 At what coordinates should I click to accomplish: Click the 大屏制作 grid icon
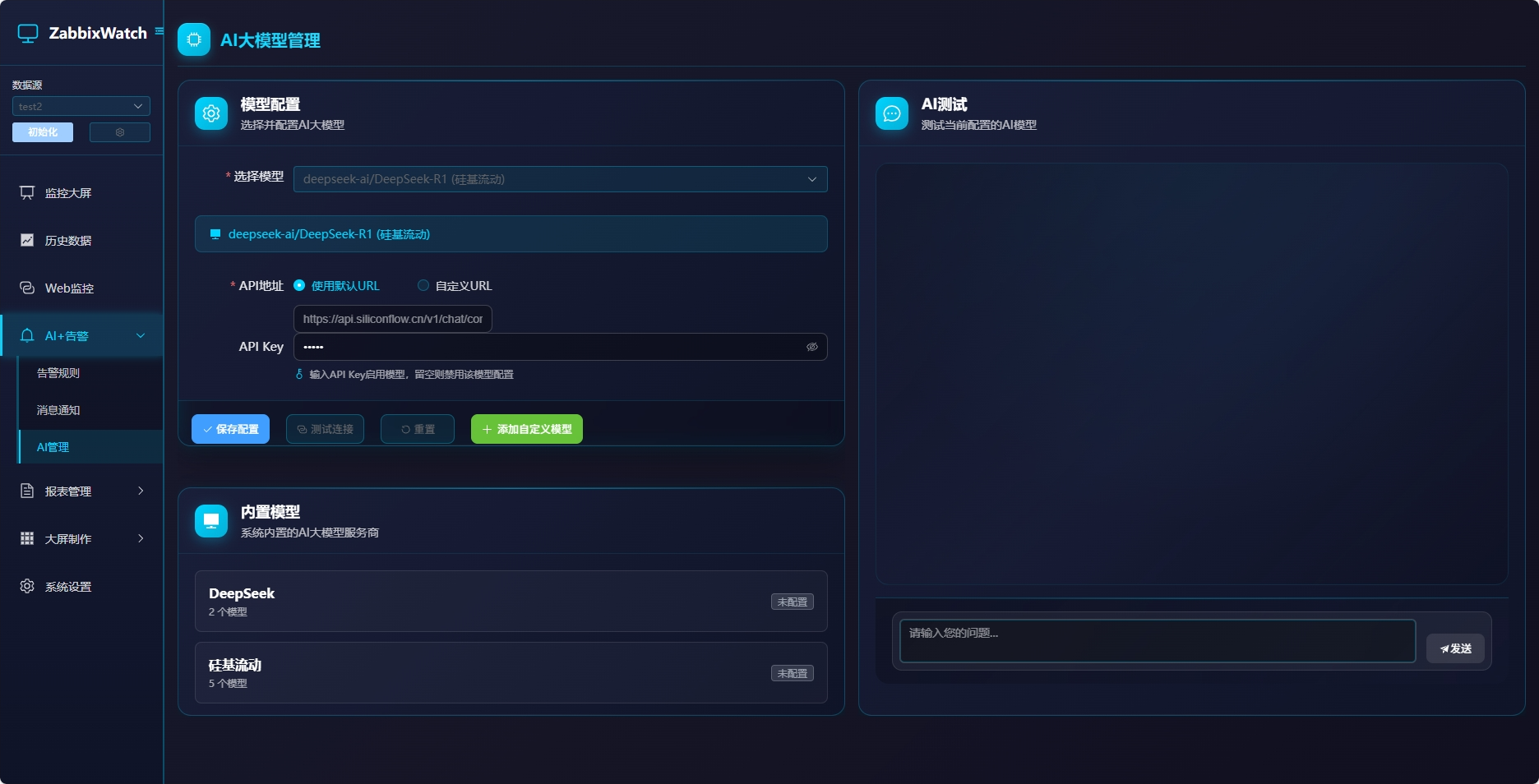coord(27,538)
